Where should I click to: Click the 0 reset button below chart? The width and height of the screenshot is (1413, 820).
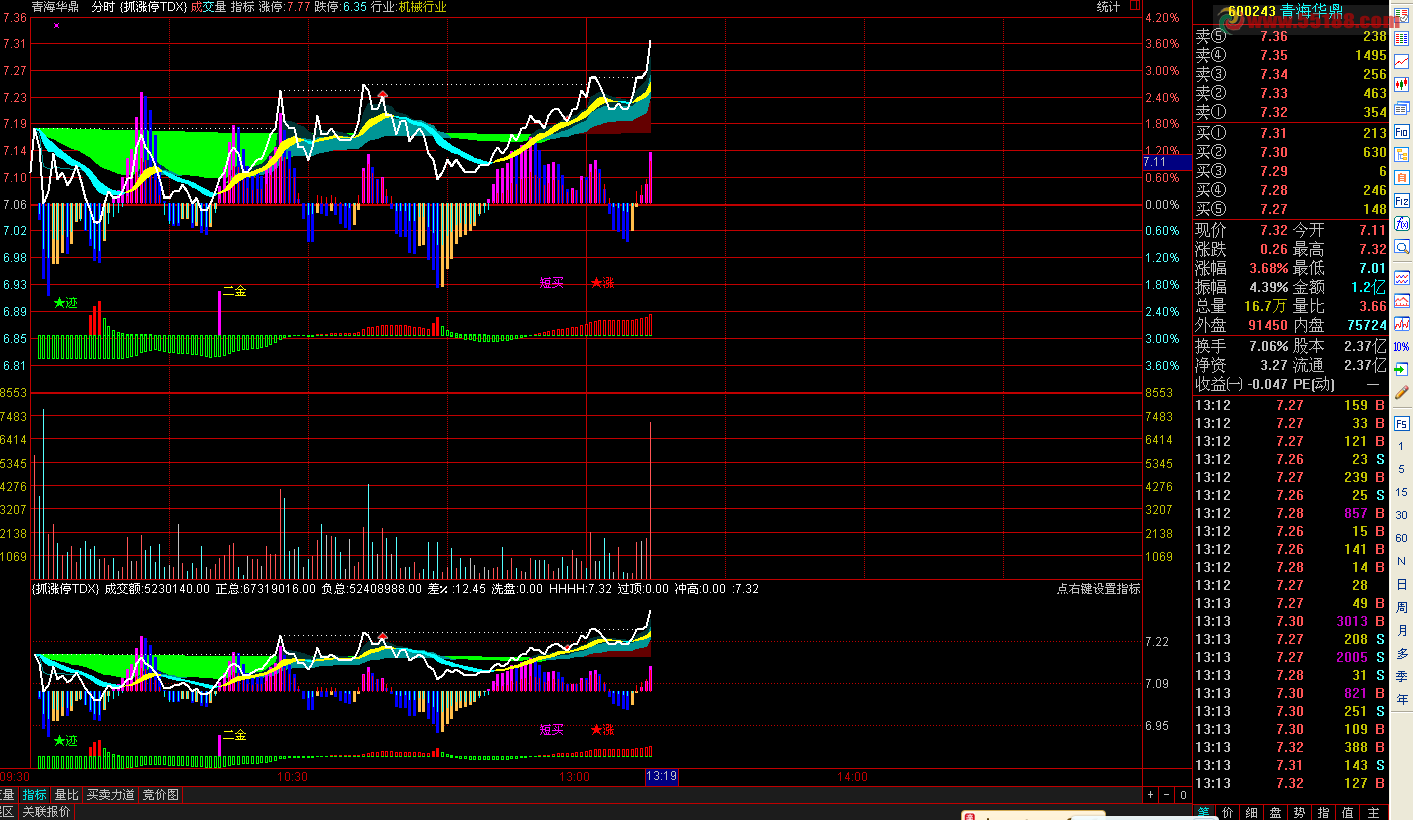[x=1183, y=795]
